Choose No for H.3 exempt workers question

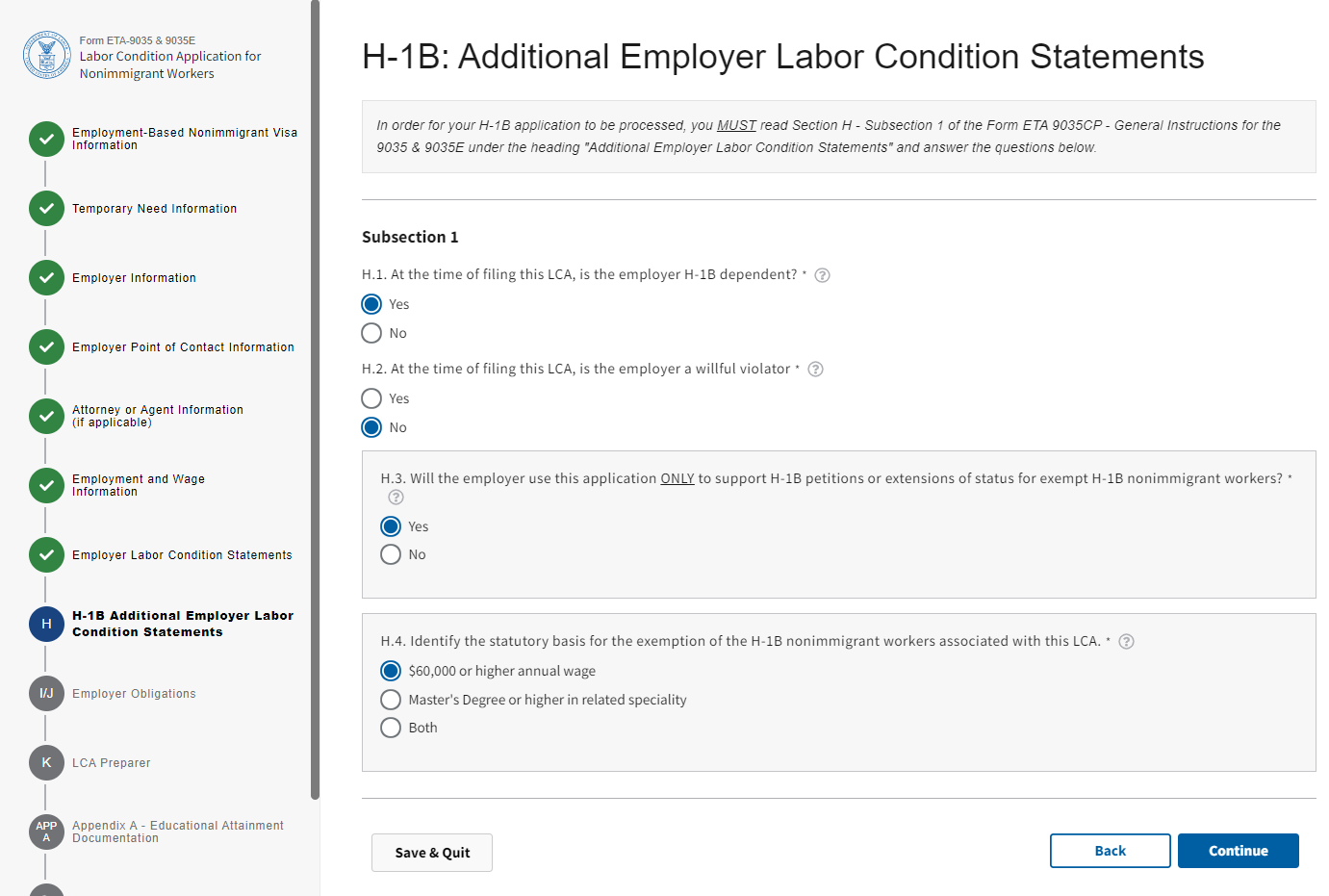pyautogui.click(x=391, y=554)
